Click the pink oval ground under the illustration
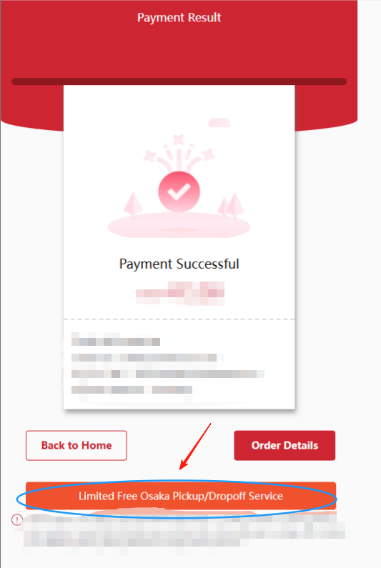 (179, 225)
